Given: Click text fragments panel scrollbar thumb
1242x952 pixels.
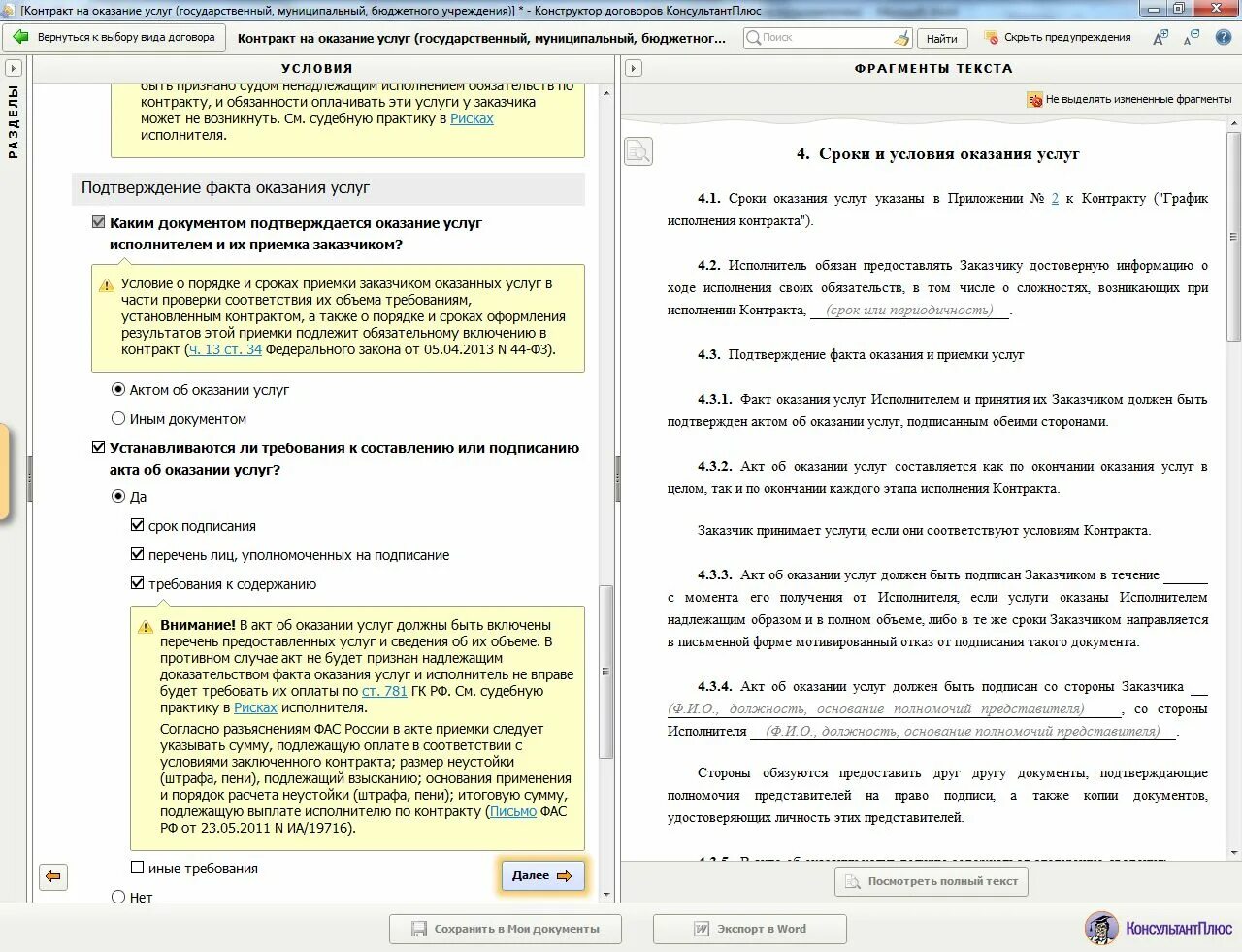Looking at the screenshot, I should 1233,236.
